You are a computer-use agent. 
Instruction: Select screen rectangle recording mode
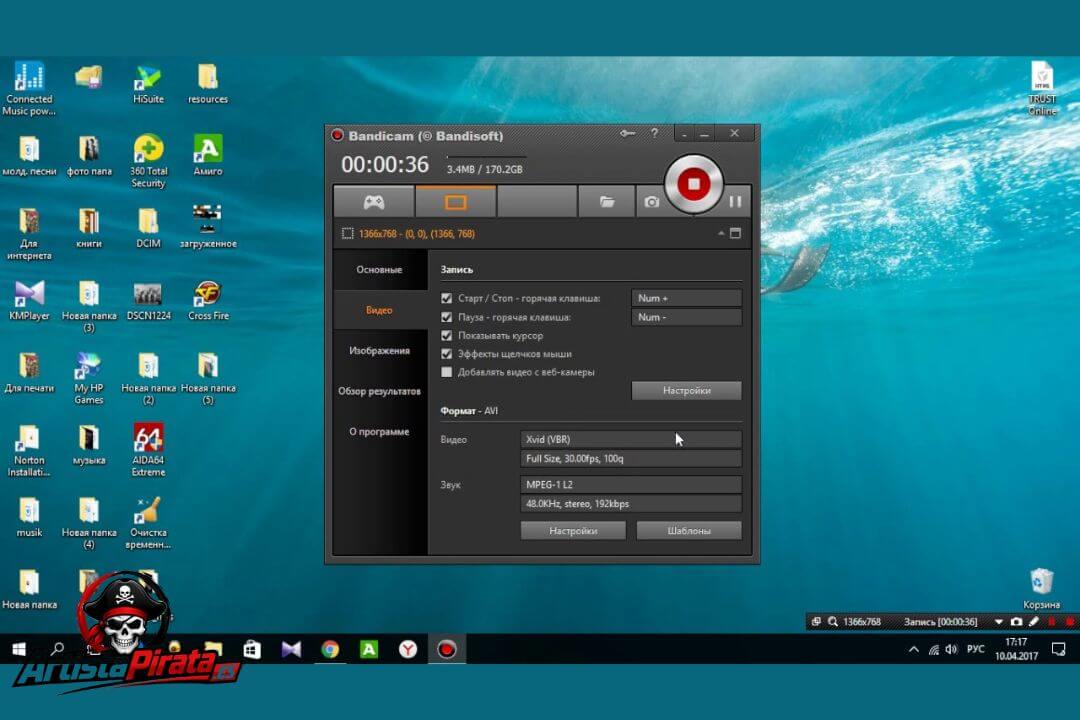(x=455, y=202)
